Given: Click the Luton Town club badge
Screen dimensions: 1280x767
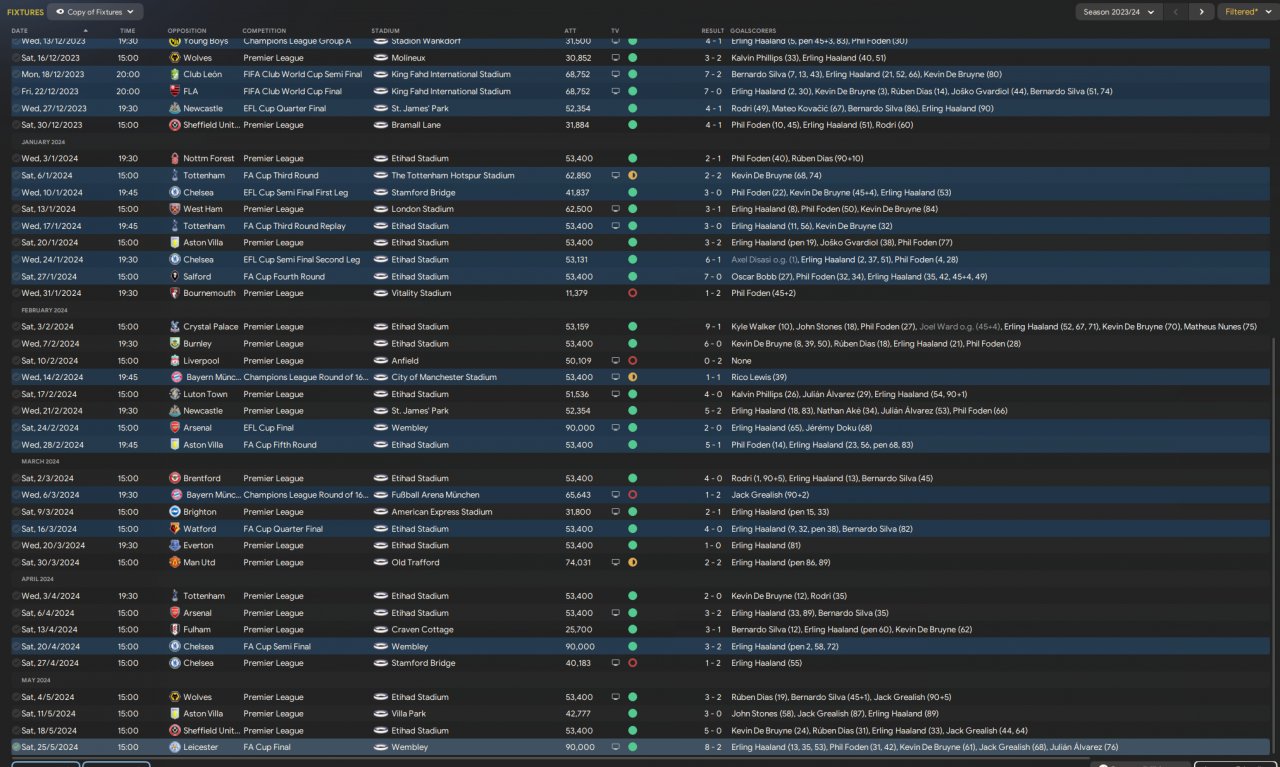Looking at the screenshot, I should tap(175, 395).
